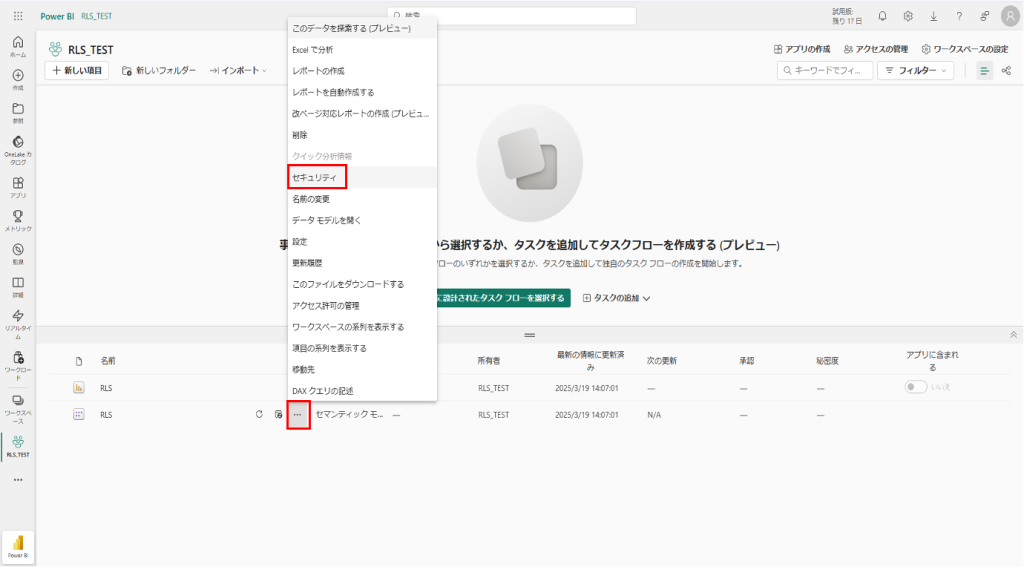The height and width of the screenshot is (567, 1024).
Task: Toggle 'Included in app' switch for RLS report
Action: 915,387
